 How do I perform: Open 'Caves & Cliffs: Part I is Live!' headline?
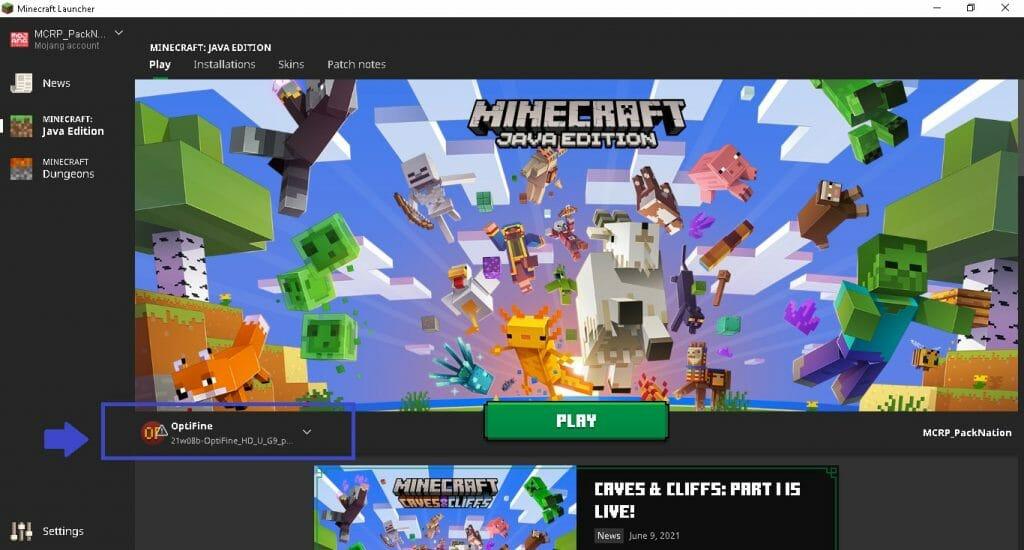coord(697,500)
